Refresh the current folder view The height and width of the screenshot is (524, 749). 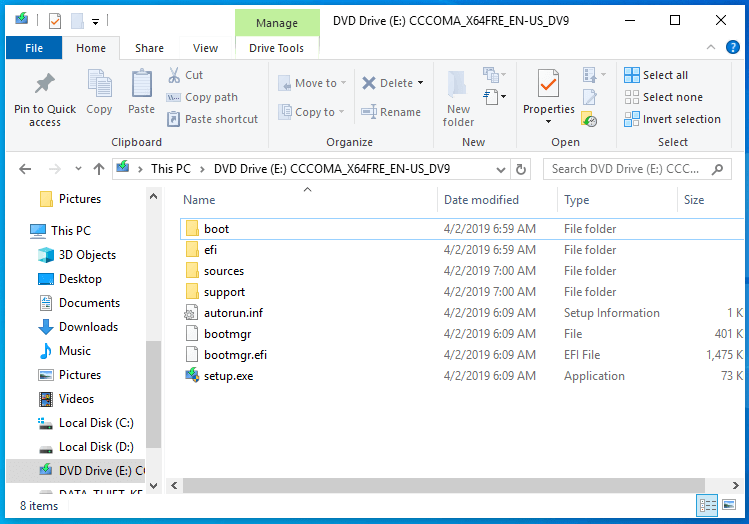521,169
